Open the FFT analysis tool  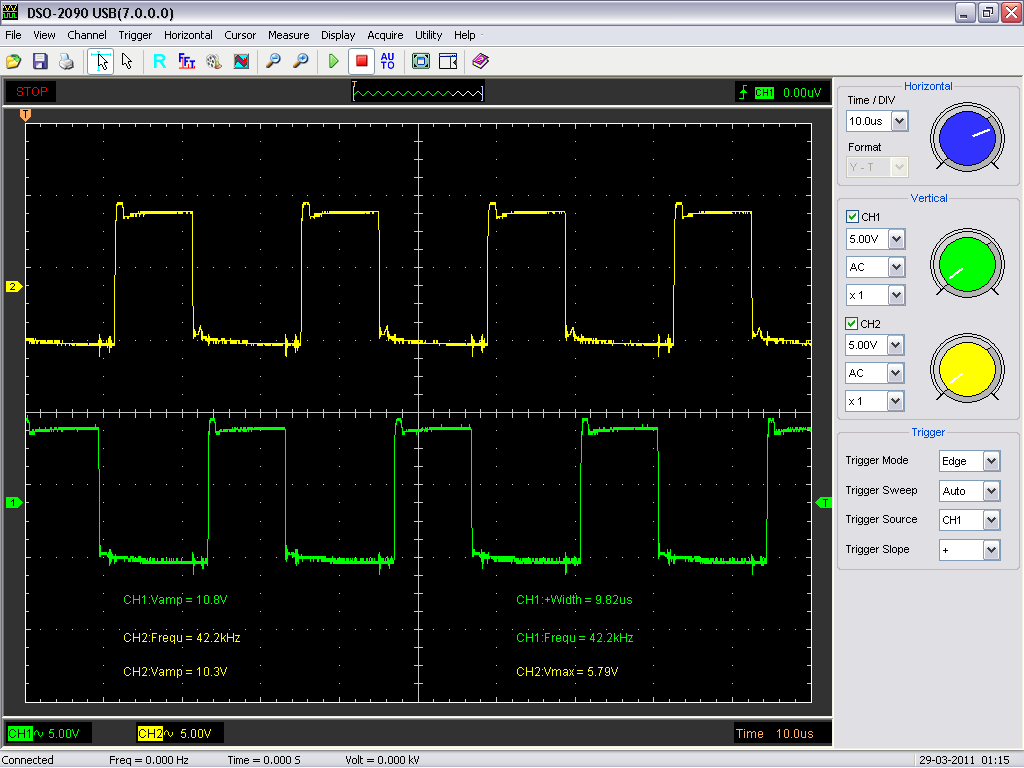pos(186,61)
